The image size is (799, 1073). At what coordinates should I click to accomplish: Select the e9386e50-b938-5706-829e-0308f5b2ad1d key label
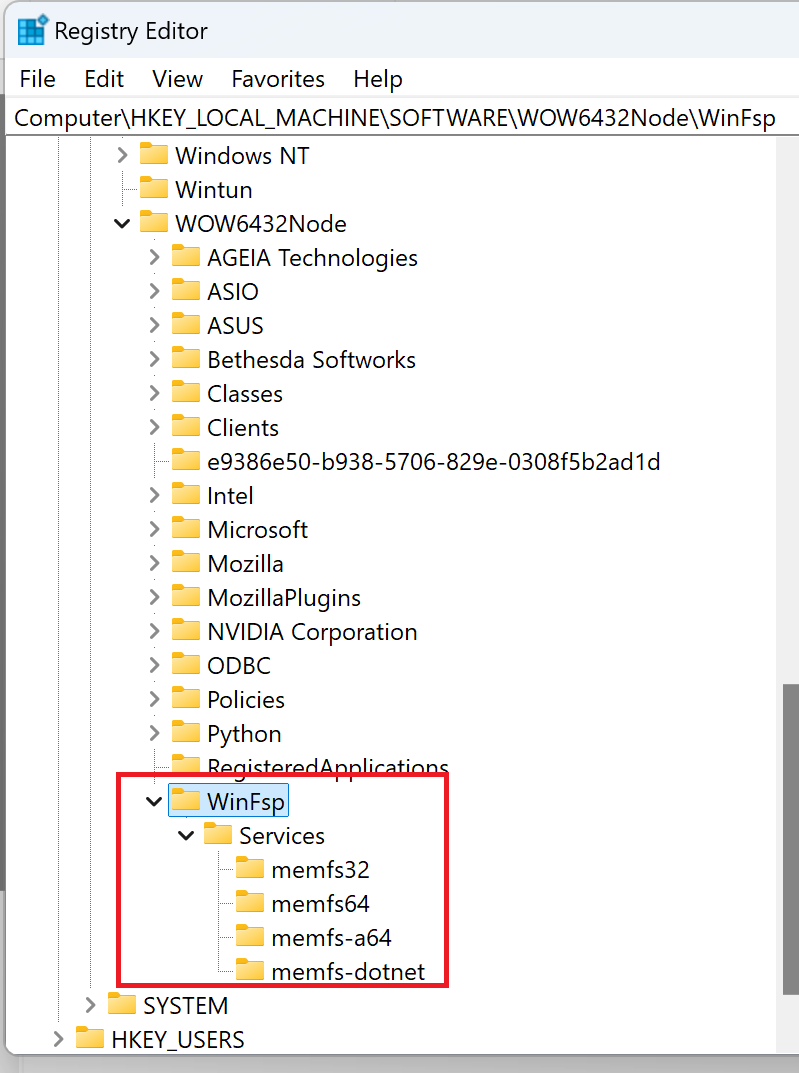tap(434, 462)
